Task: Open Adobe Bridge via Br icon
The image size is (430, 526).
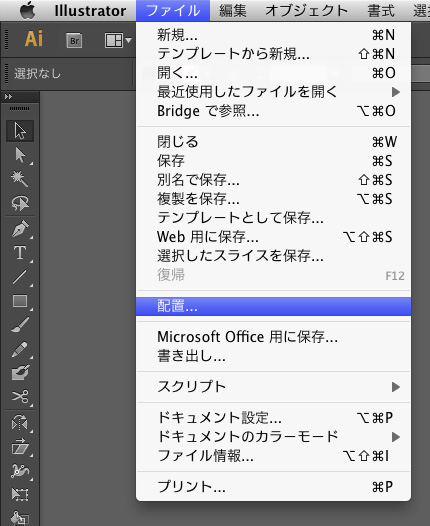Action: pyautogui.click(x=74, y=41)
